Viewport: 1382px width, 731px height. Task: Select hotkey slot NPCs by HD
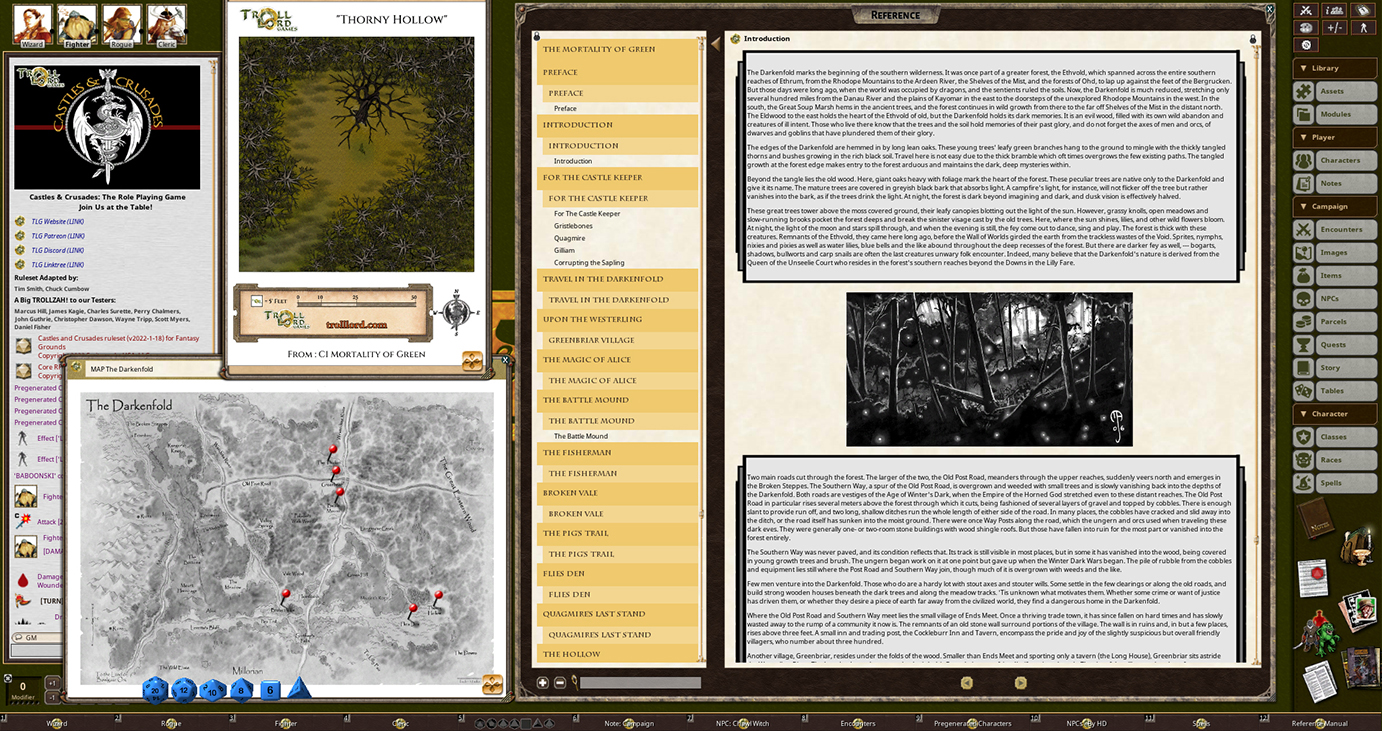coord(1086,723)
